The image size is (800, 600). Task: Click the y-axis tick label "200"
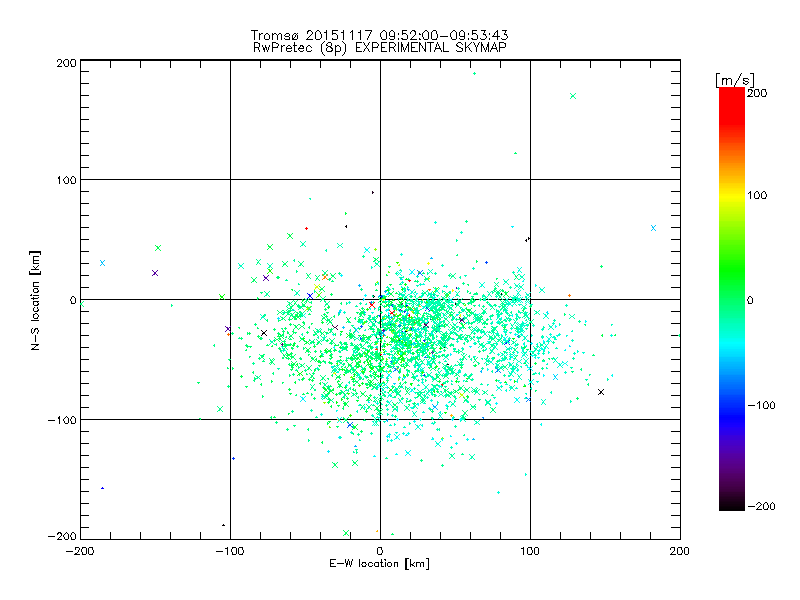[66, 63]
